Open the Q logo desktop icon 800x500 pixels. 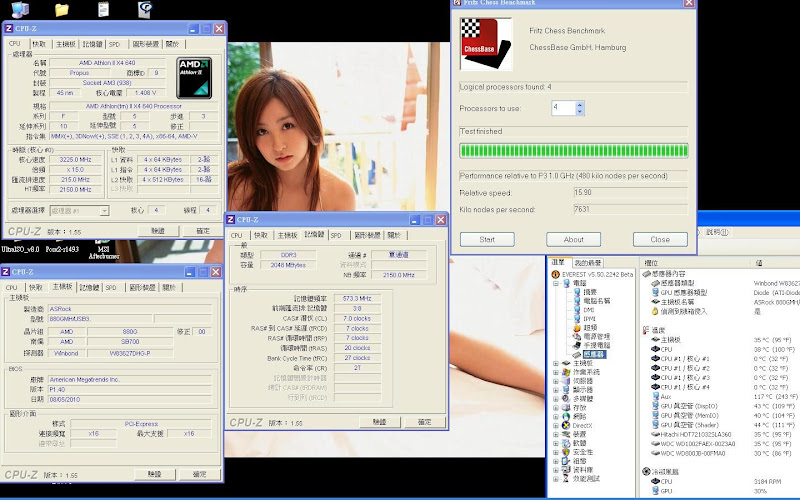pyautogui.click(x=144, y=9)
